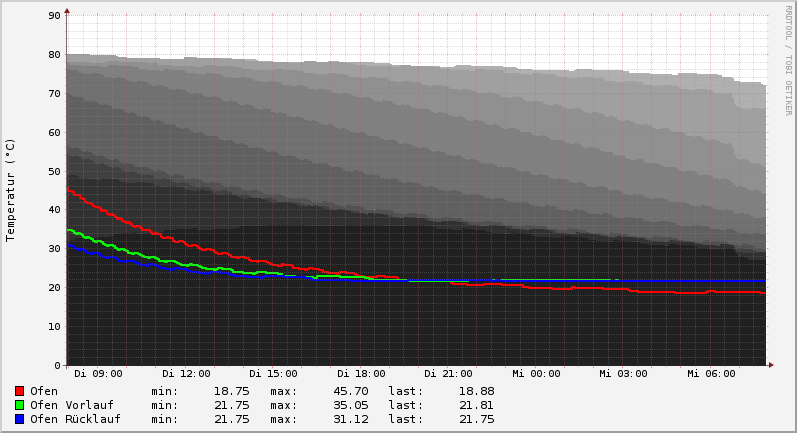Click the green Ofen Vorlauf legend swatch

coord(19,405)
